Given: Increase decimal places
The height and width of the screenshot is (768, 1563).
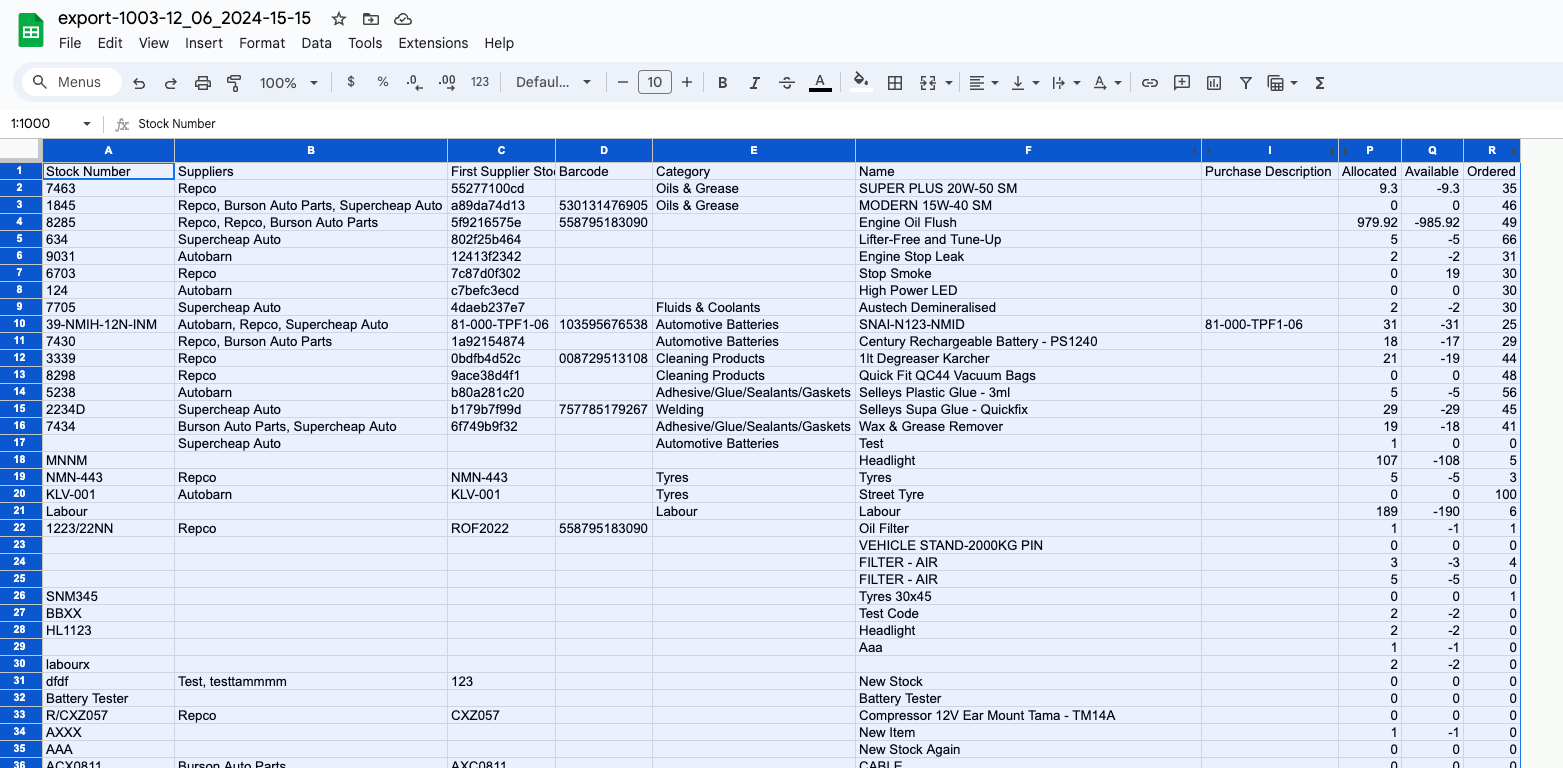Looking at the screenshot, I should tap(447, 82).
